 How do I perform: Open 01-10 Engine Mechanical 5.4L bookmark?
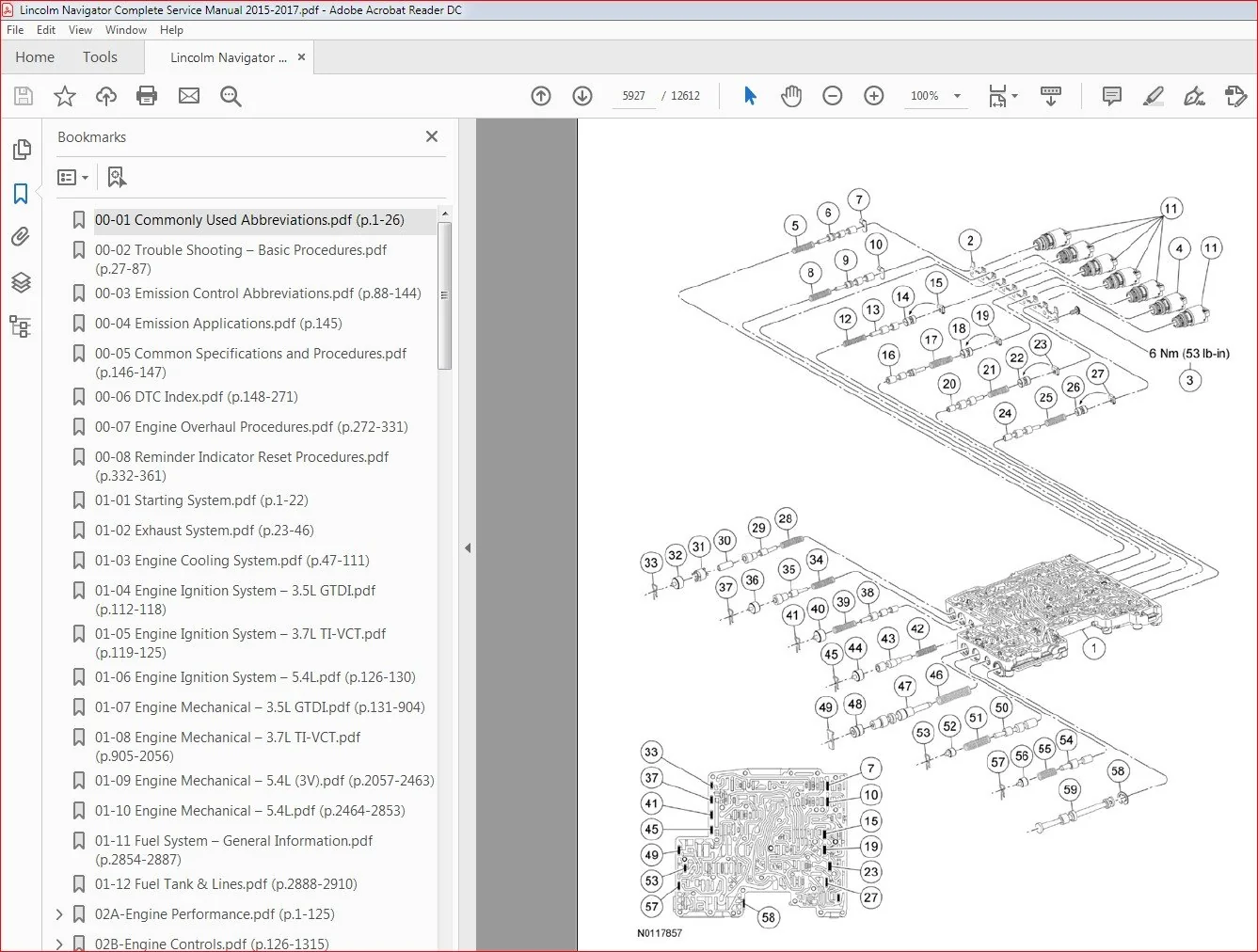click(x=250, y=811)
